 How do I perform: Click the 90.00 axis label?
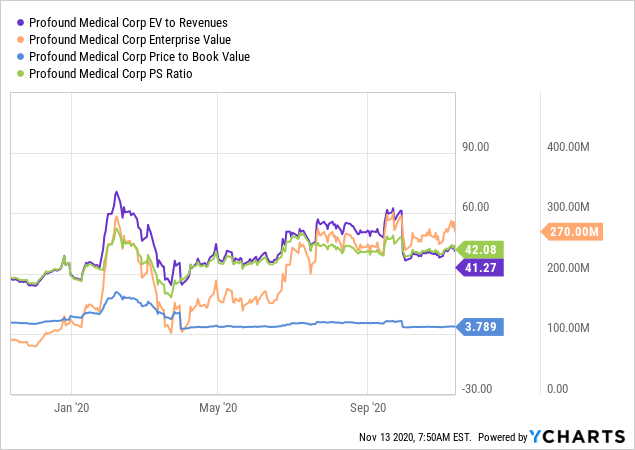tap(476, 147)
